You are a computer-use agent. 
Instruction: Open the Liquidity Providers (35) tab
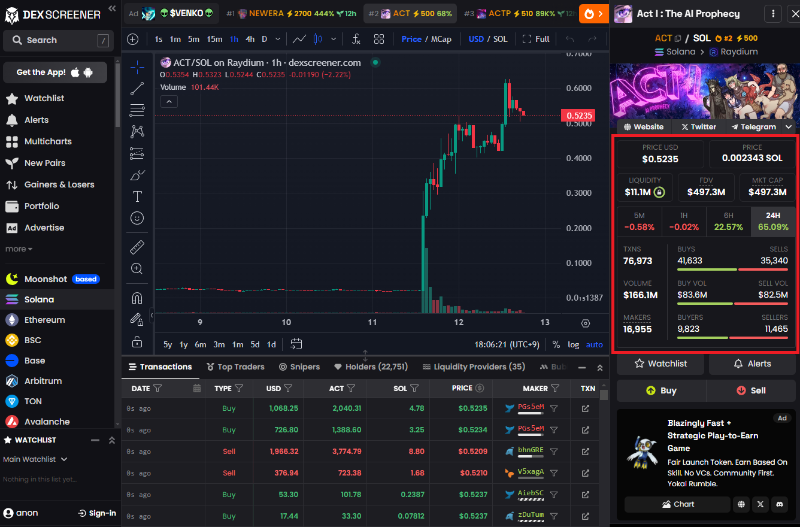[x=474, y=367]
